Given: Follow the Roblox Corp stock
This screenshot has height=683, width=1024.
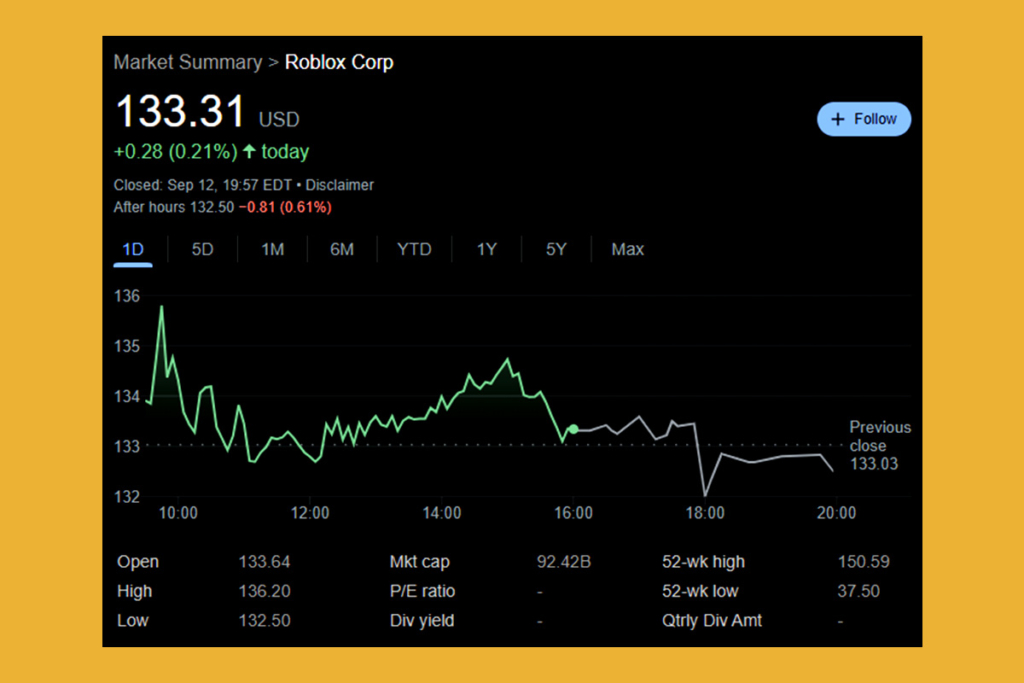Looking at the screenshot, I should (x=864, y=118).
